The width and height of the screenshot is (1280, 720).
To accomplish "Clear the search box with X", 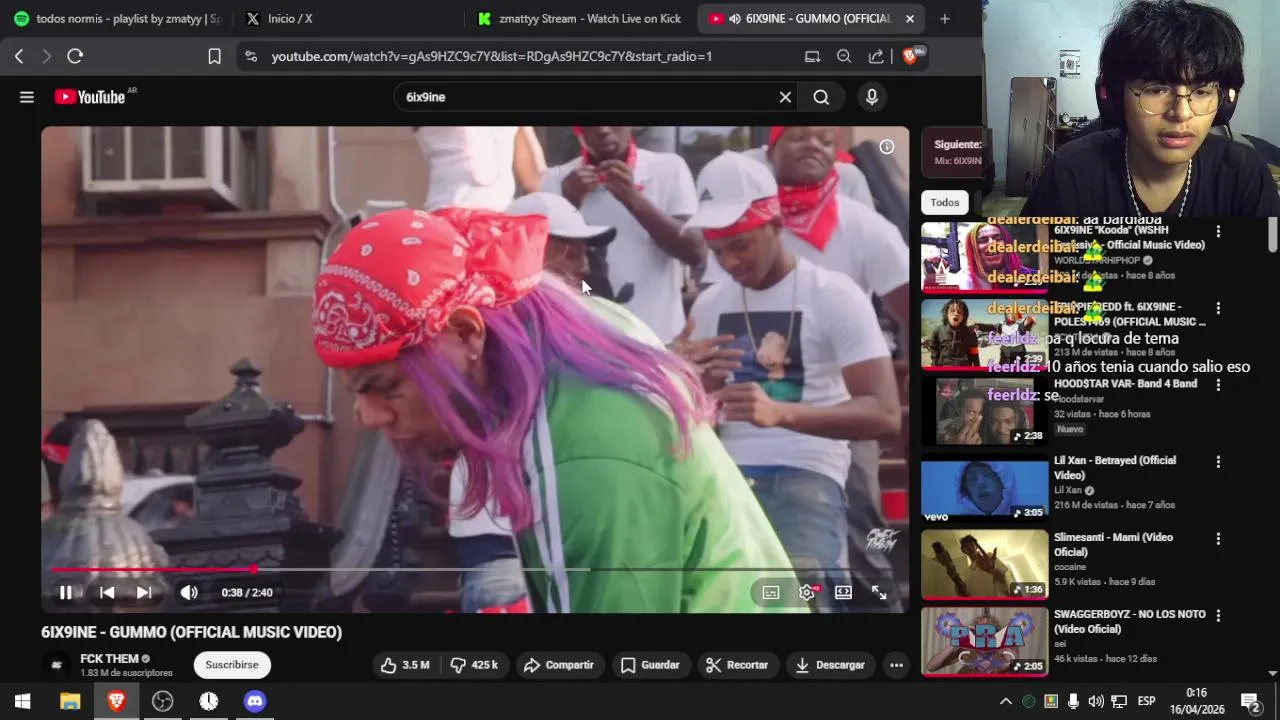I will tap(785, 97).
